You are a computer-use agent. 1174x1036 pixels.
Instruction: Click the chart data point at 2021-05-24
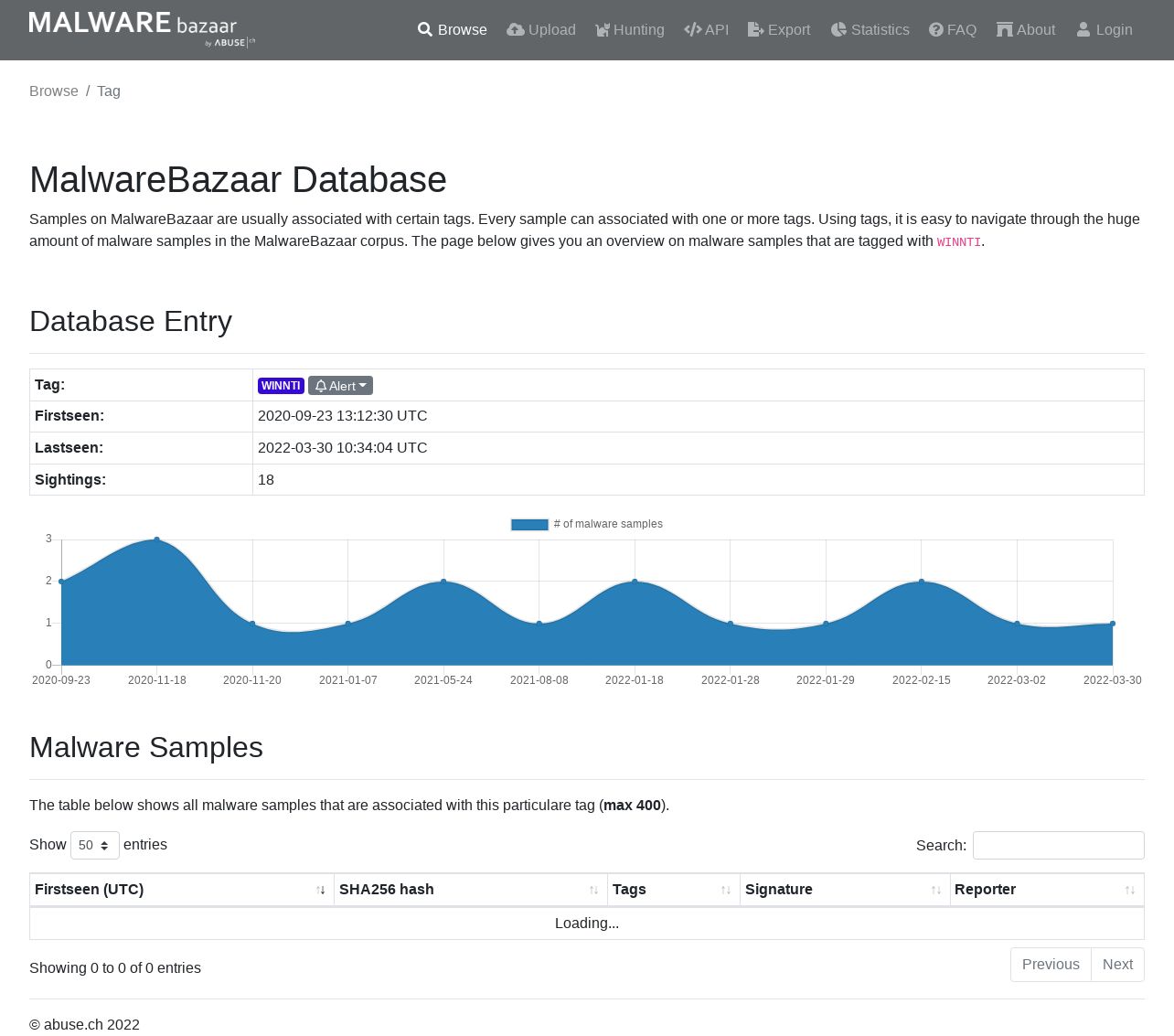point(443,582)
